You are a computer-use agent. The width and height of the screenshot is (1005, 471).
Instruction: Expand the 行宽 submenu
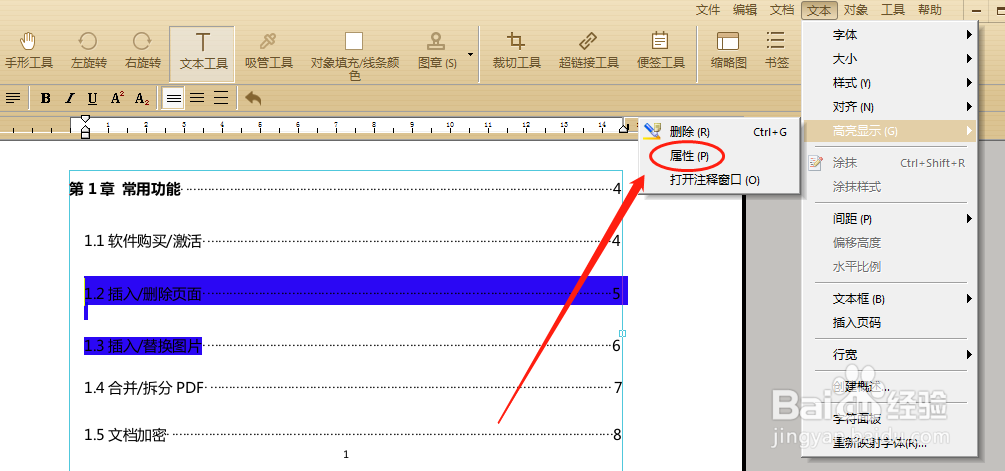(x=889, y=354)
